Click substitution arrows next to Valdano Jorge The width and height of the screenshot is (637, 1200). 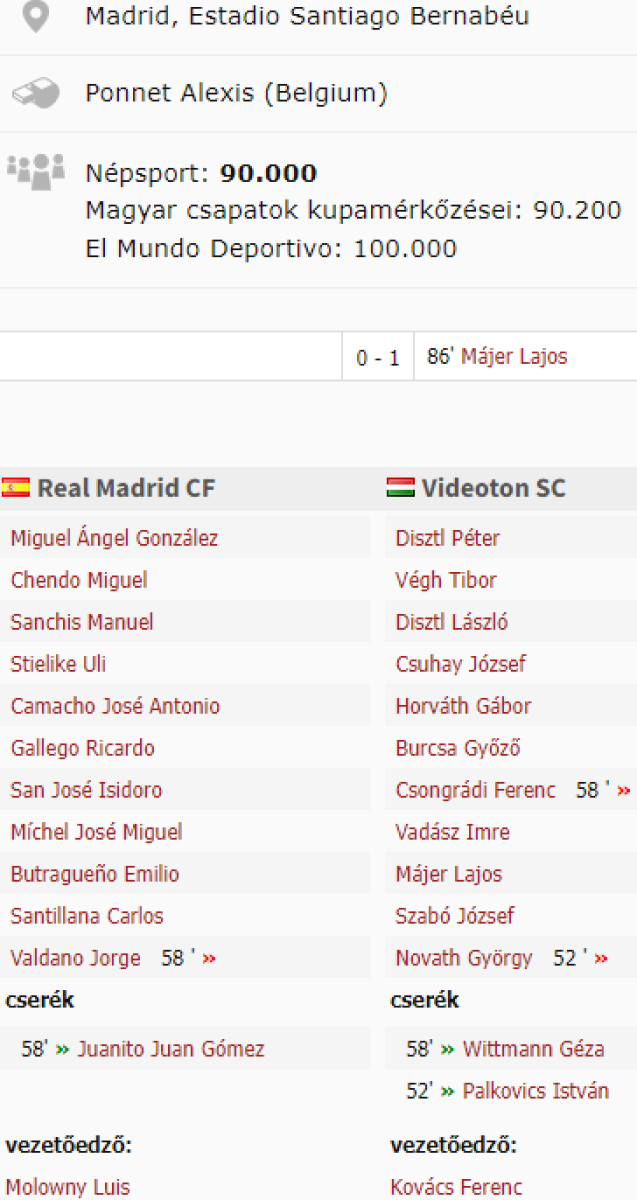pyautogui.click(x=209, y=958)
